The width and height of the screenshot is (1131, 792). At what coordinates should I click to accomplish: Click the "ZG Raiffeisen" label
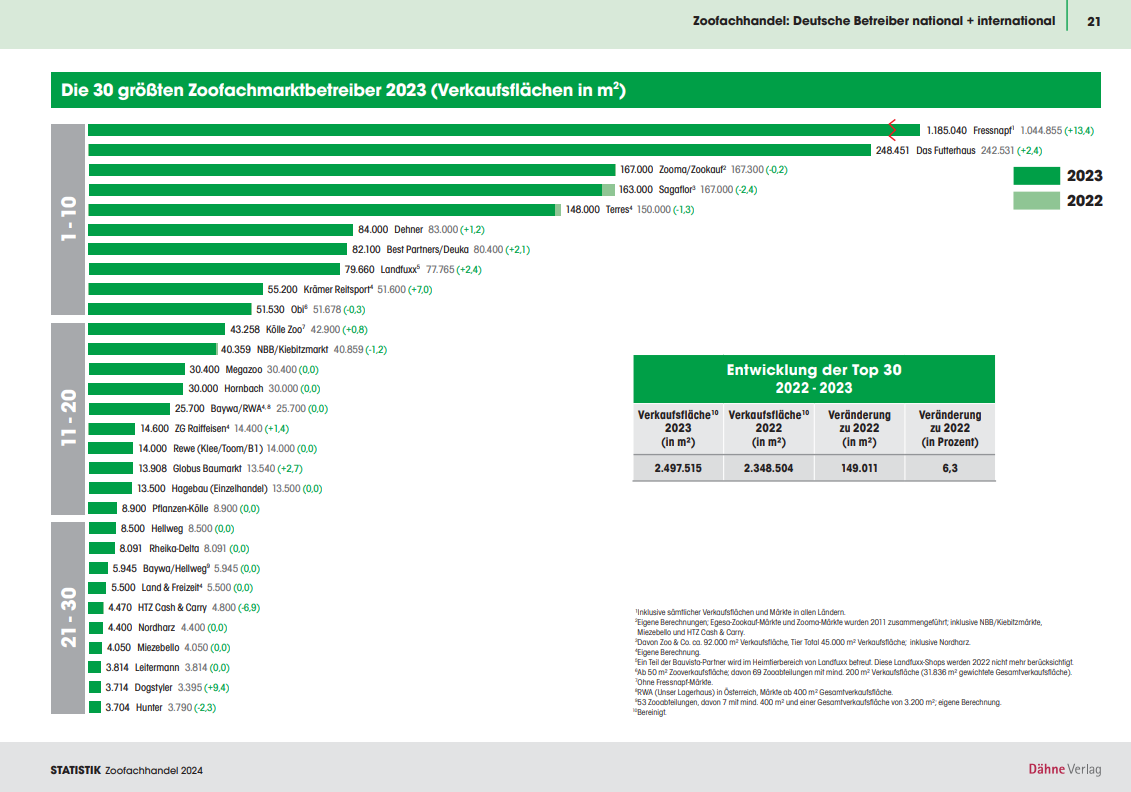coord(201,428)
